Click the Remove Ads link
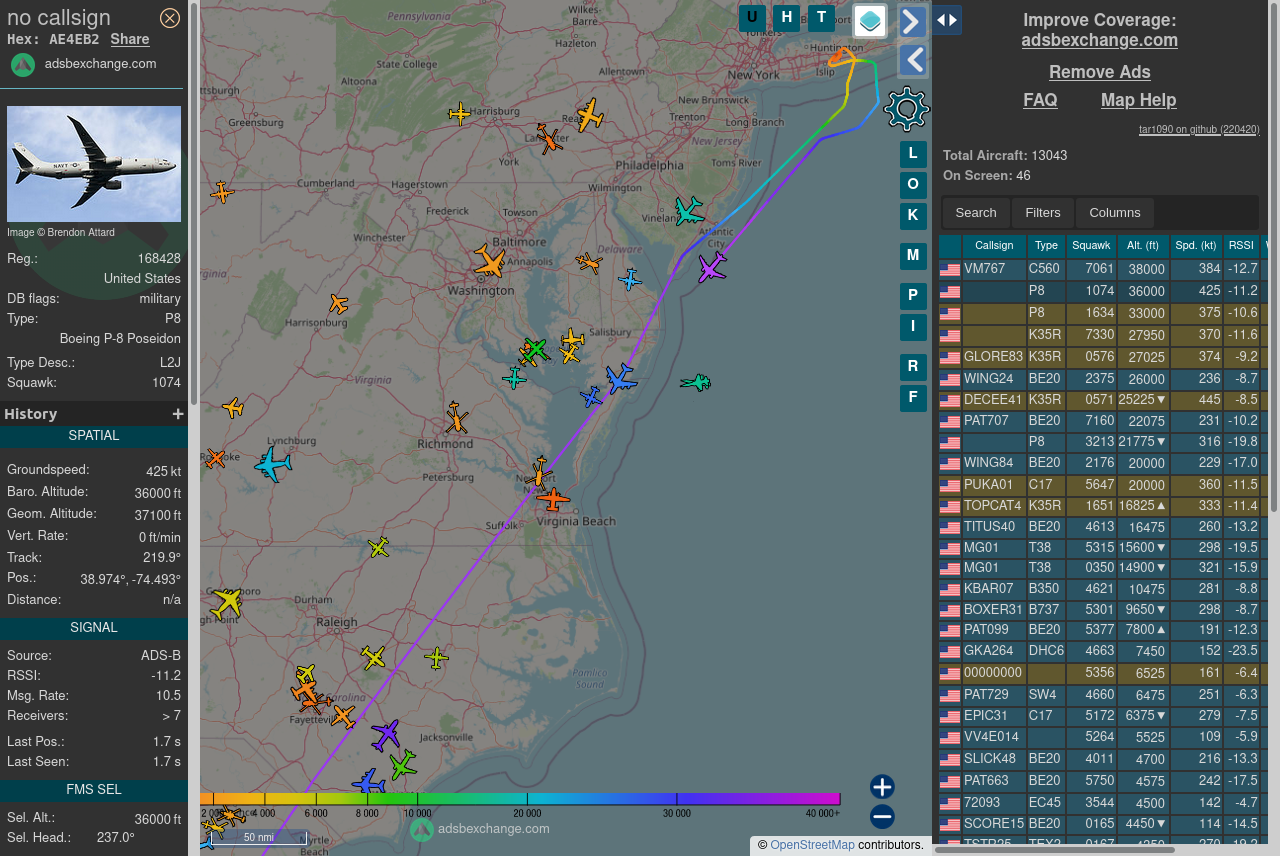This screenshot has width=1280, height=856. [x=1099, y=72]
